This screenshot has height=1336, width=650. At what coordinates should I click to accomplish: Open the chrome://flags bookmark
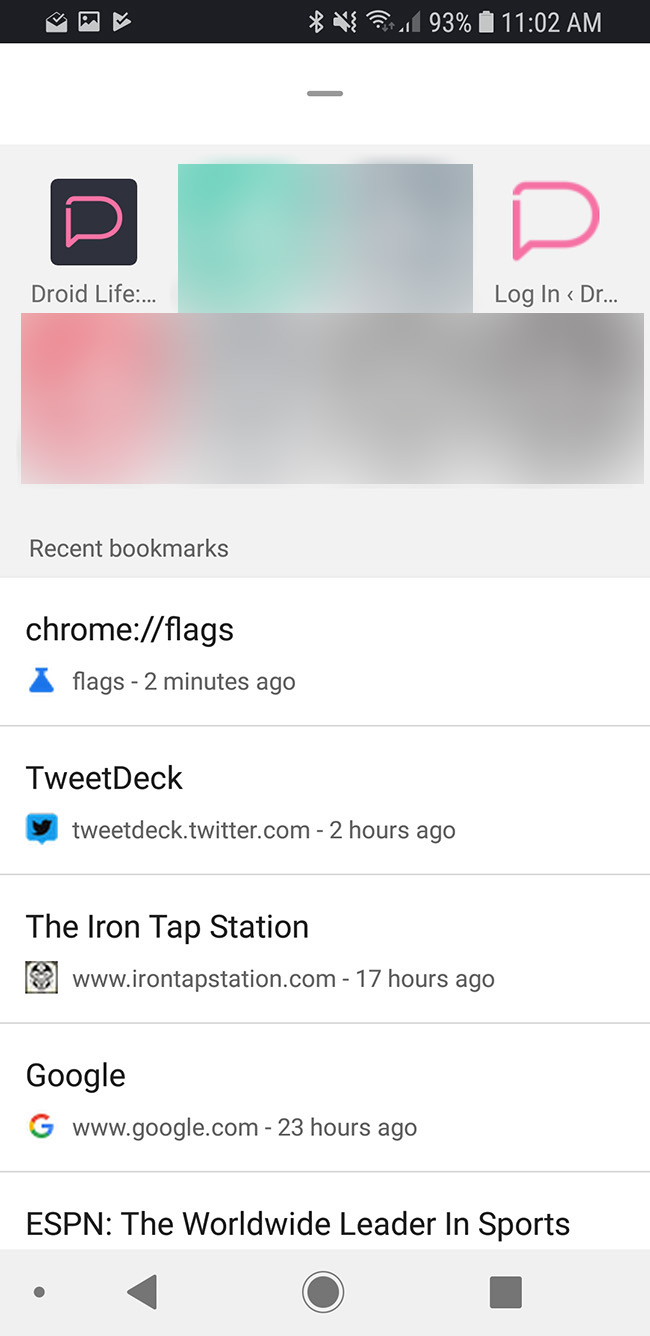click(129, 630)
